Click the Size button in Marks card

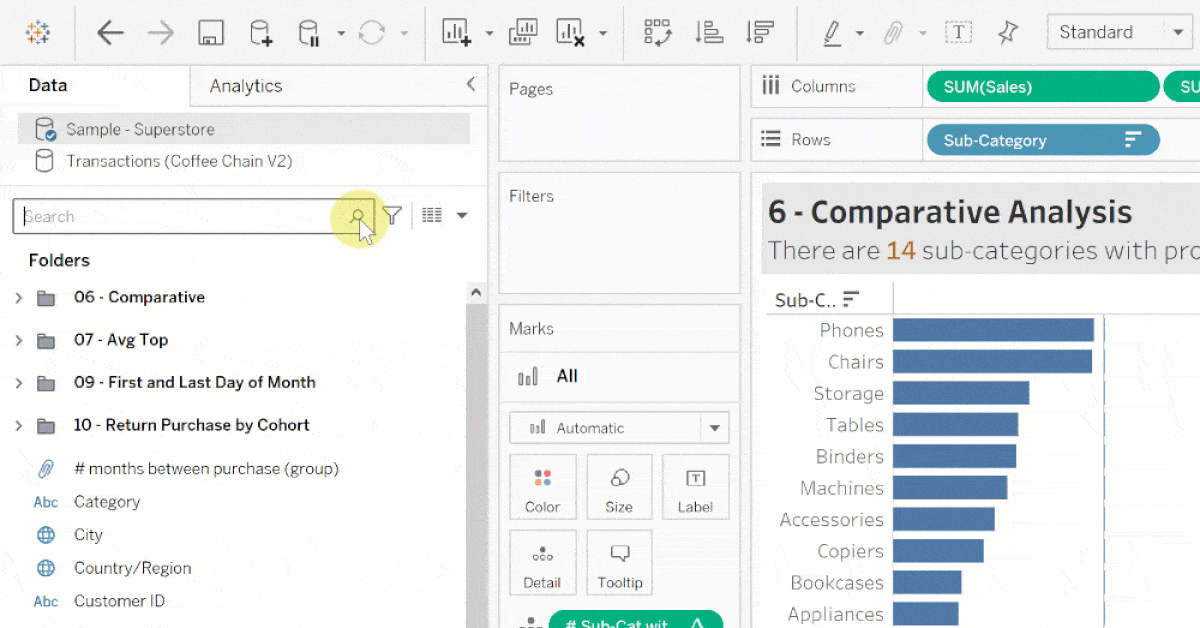pos(619,488)
